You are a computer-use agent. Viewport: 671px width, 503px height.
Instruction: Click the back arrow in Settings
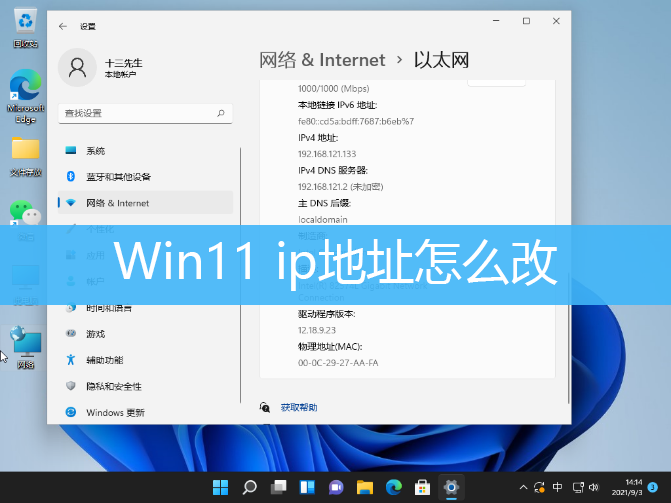tap(63, 26)
